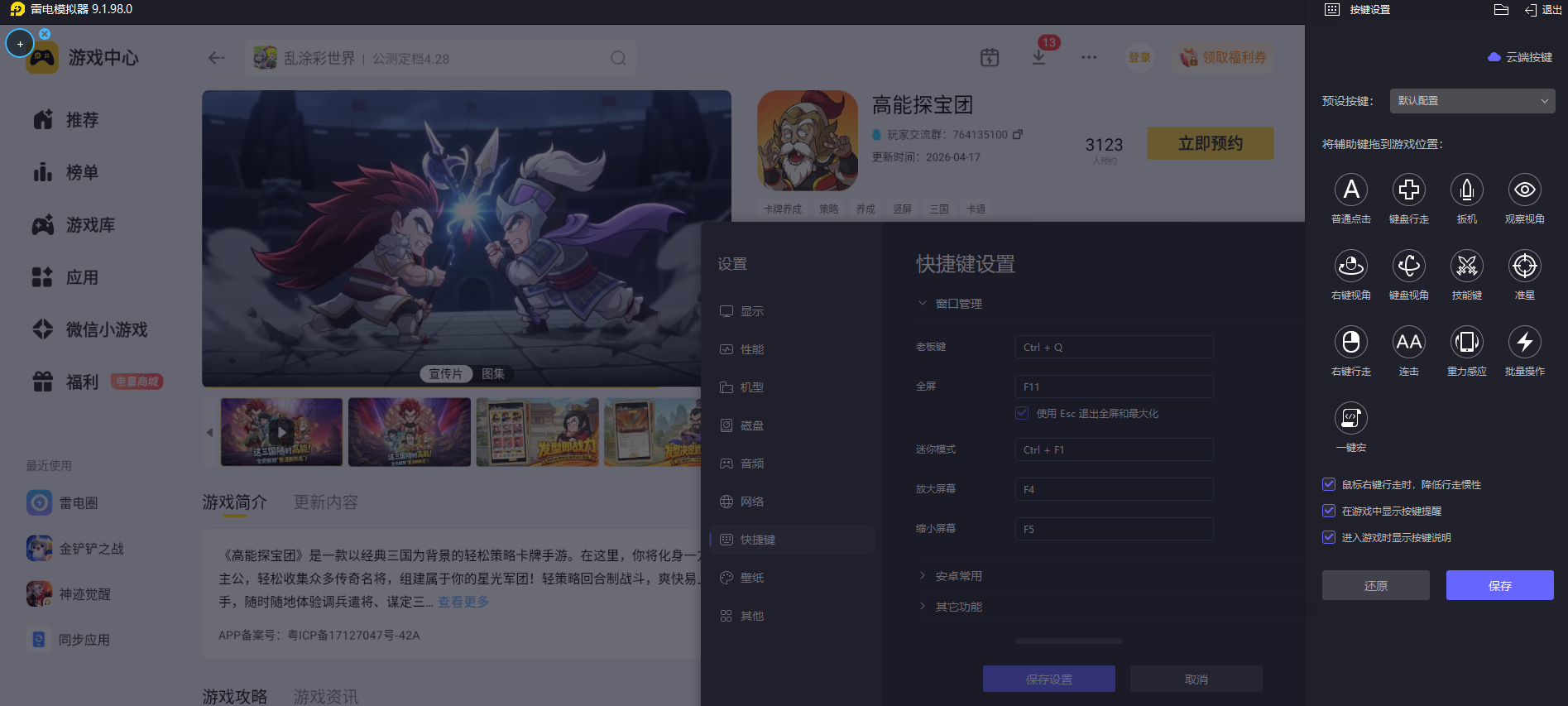Click the 老板键 Ctrl + Q shortcut field

[1114, 347]
